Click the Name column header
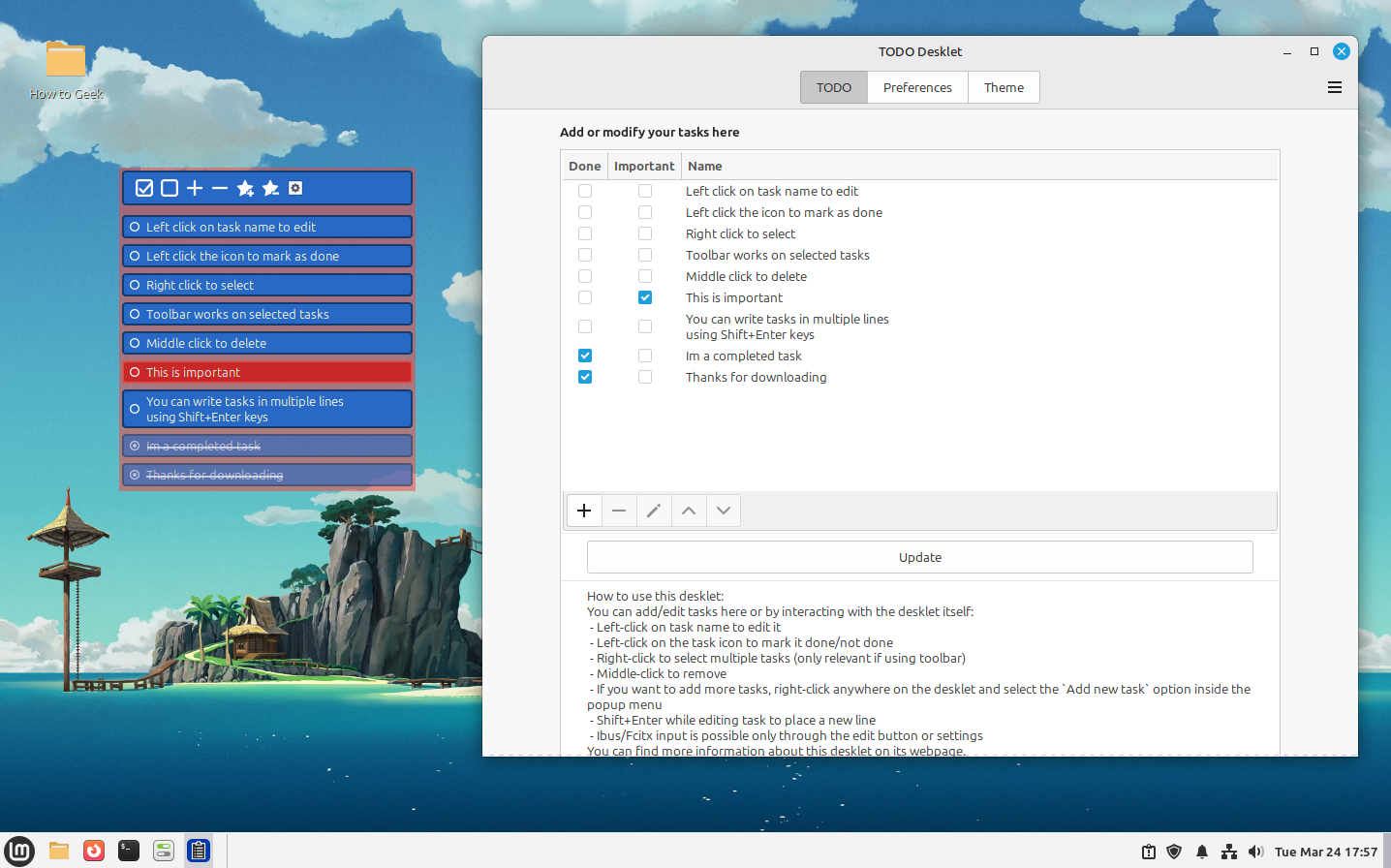 pos(979,166)
